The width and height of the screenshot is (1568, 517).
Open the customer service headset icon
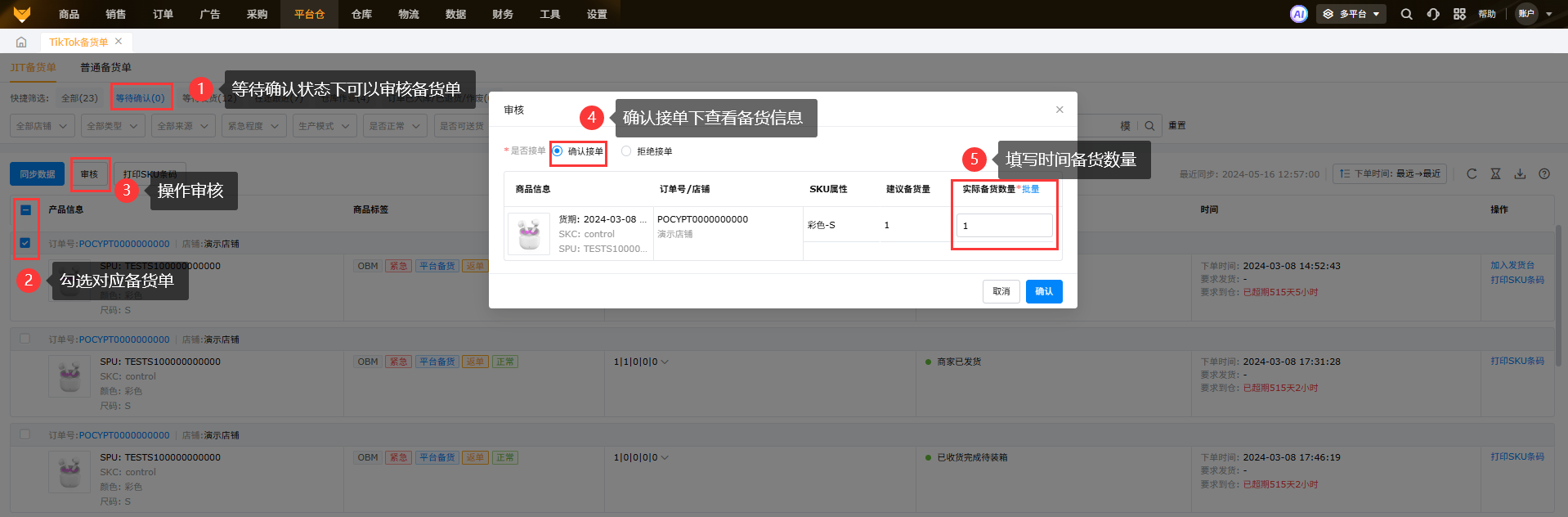coord(1433,14)
